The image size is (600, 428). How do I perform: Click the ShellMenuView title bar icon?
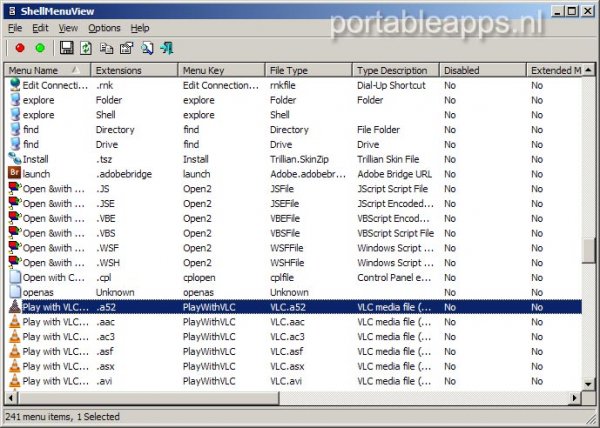pyautogui.click(x=12, y=11)
